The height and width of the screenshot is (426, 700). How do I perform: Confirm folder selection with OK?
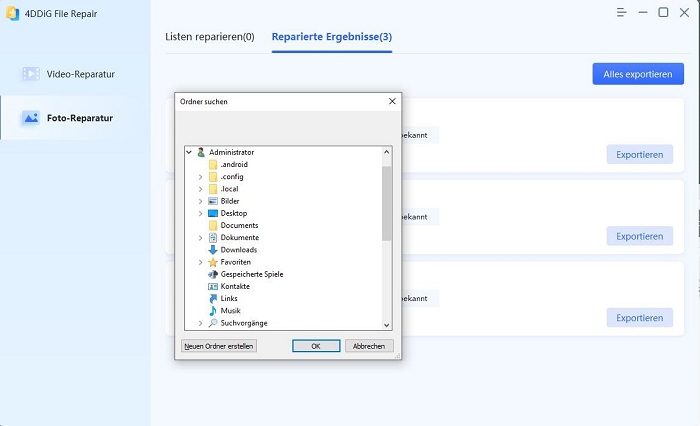(316, 346)
